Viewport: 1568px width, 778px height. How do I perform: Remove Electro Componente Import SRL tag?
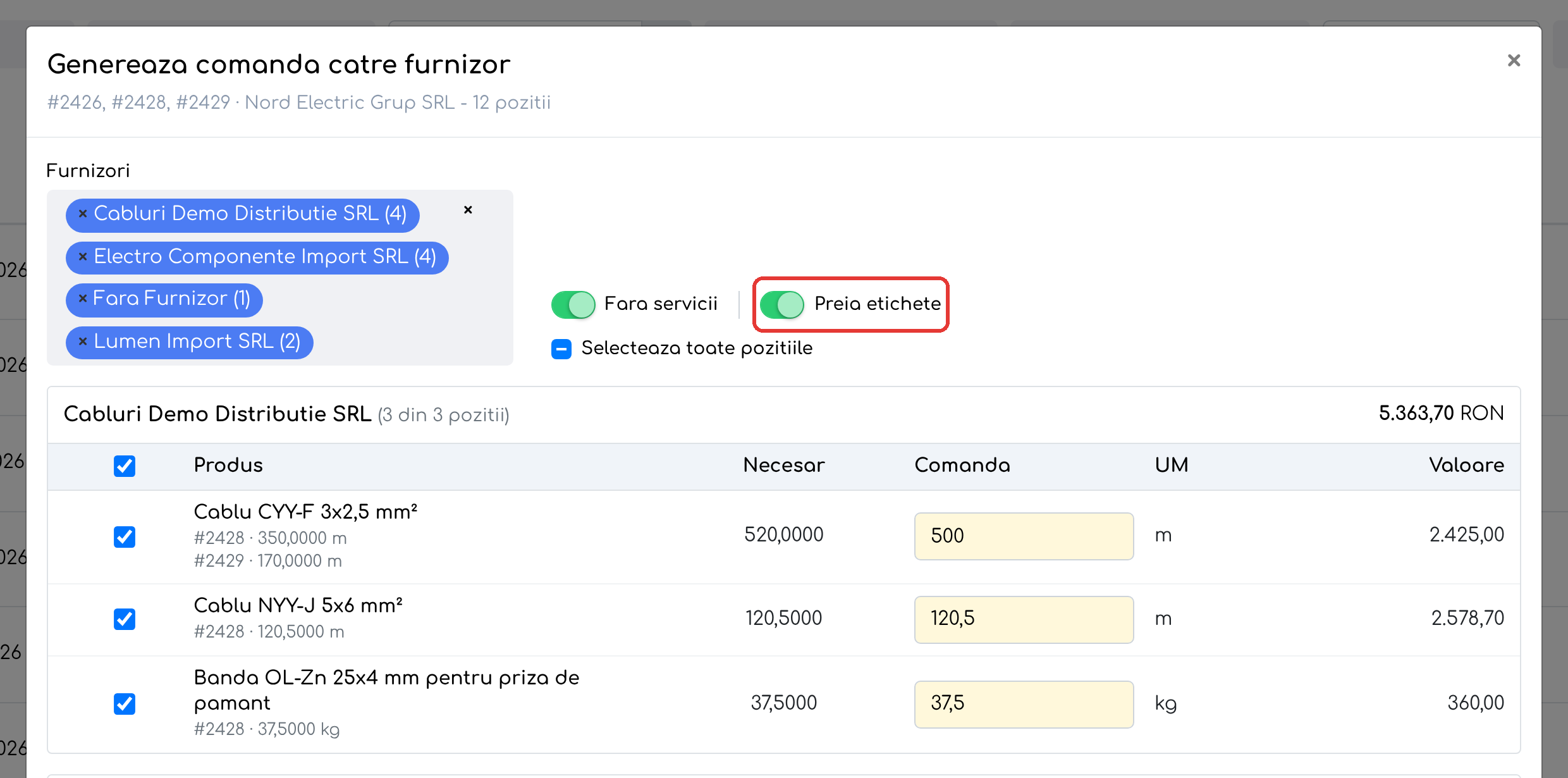pyautogui.click(x=82, y=257)
